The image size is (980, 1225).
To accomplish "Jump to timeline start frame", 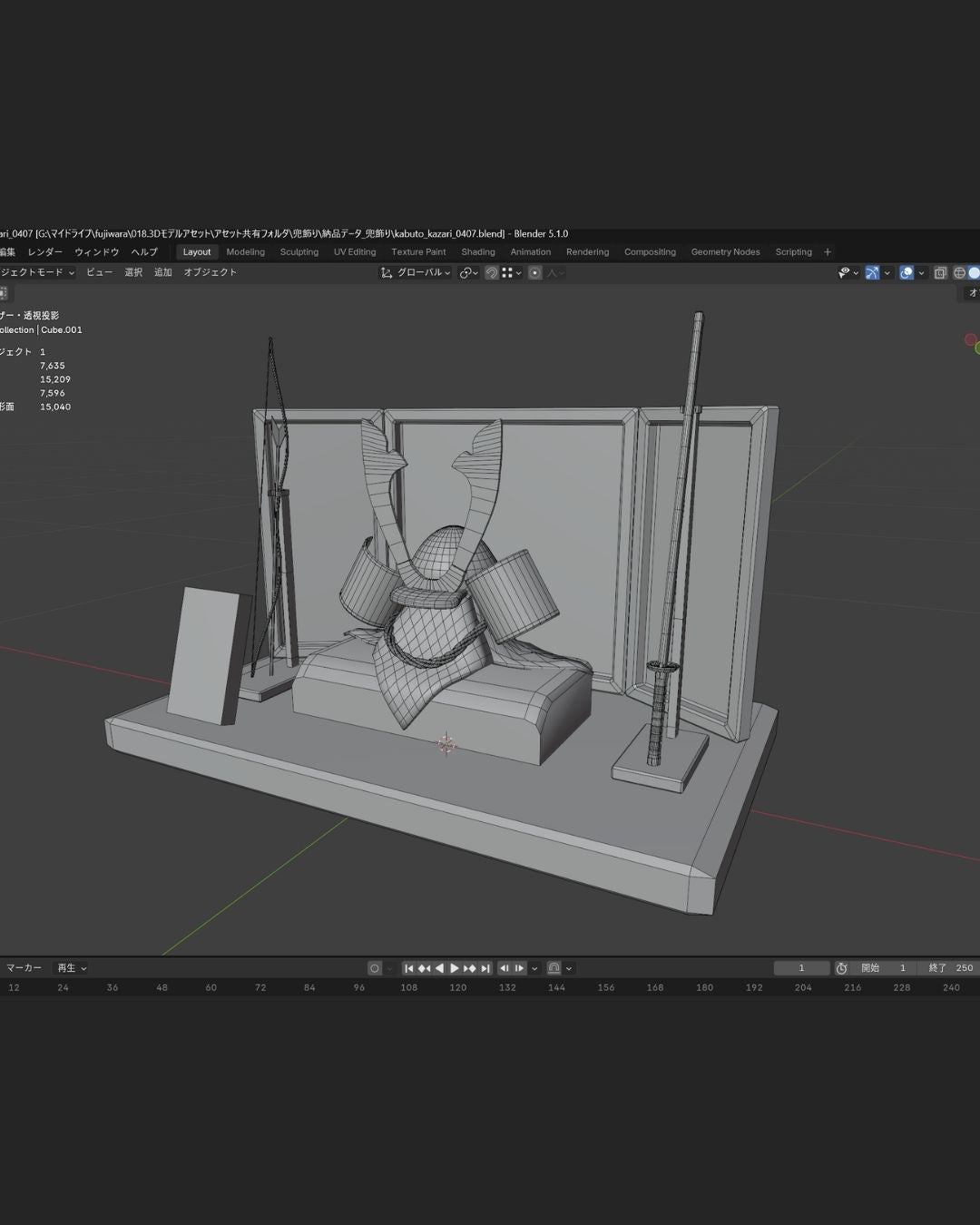I will (408, 968).
